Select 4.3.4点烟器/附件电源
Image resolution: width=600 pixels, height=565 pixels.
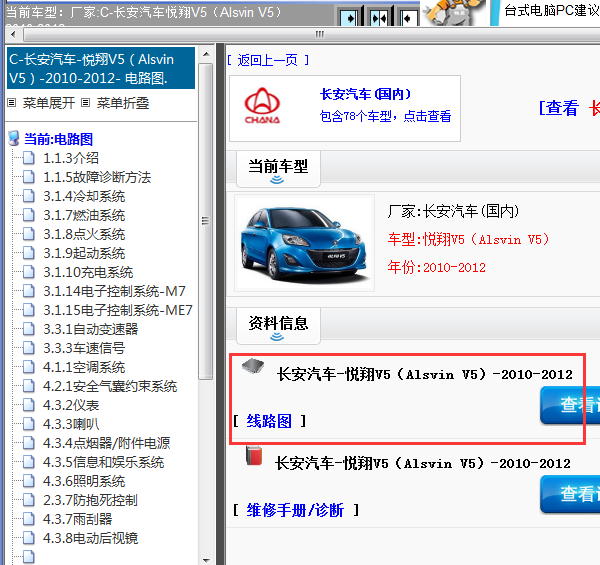pos(106,443)
